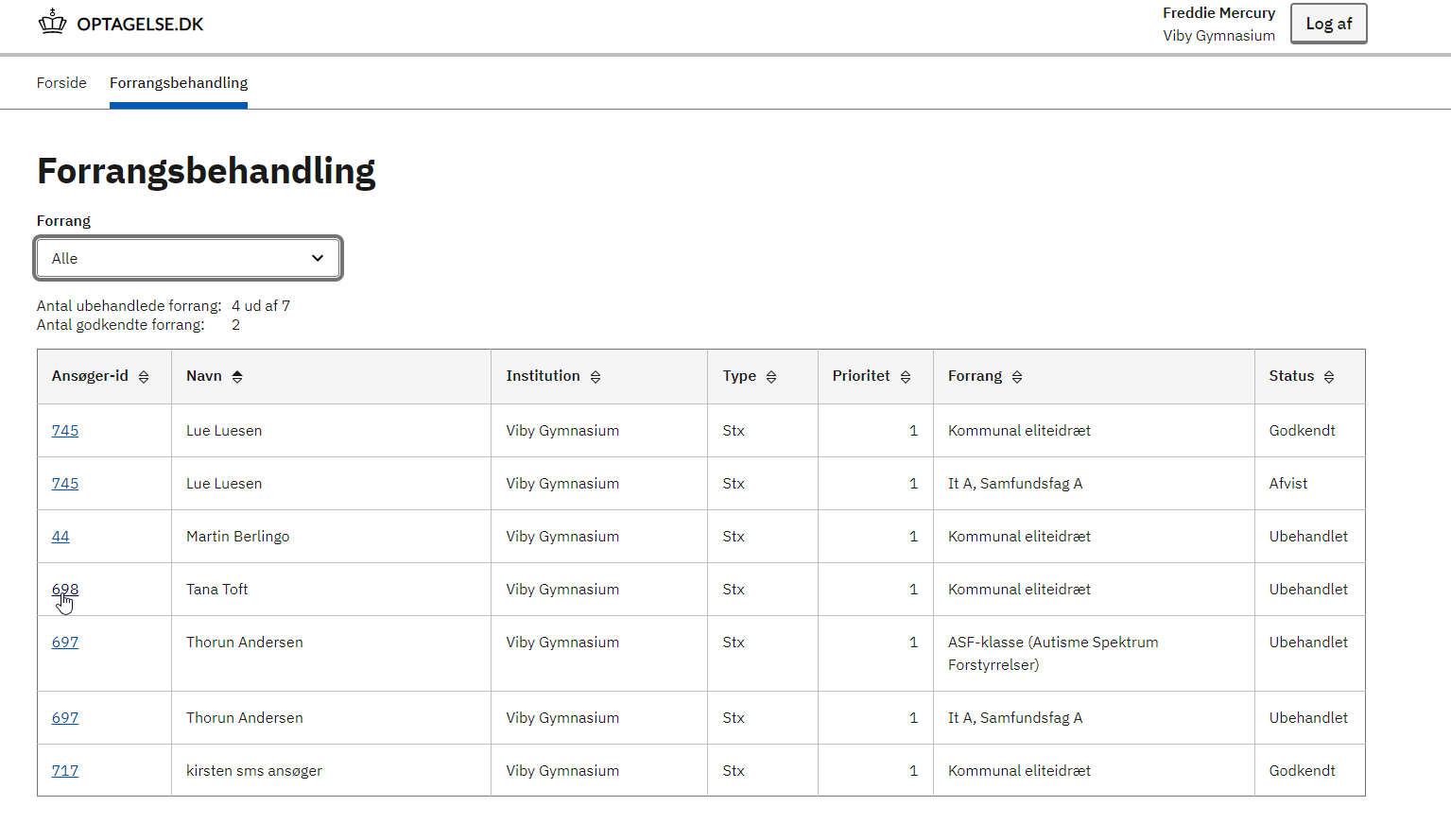Click the Ansøger-id column header text
This screenshot has height=840, width=1451.
pyautogui.click(x=90, y=375)
